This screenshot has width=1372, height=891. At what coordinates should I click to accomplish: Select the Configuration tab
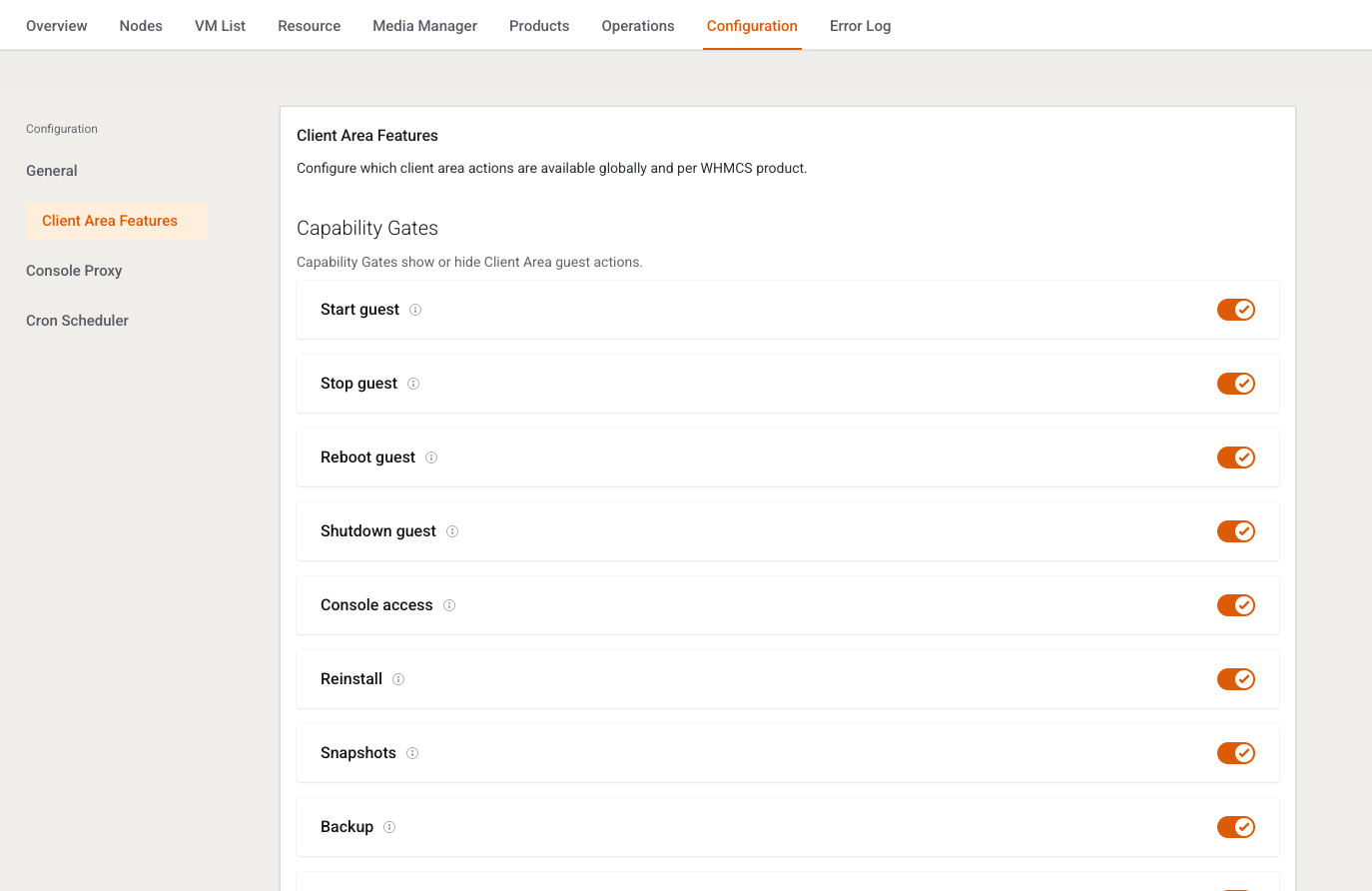pyautogui.click(x=752, y=26)
